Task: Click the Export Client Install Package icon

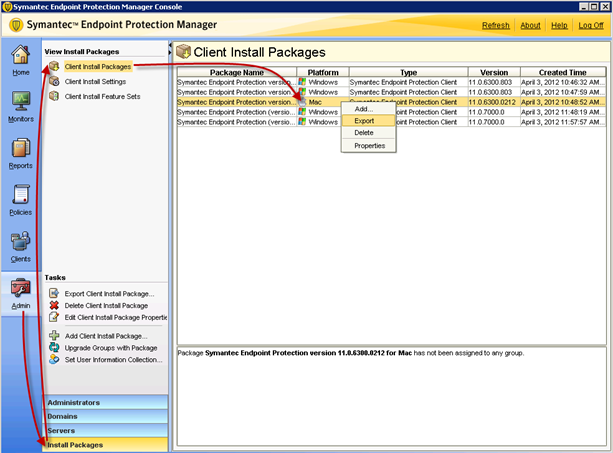Action: pyautogui.click(x=54, y=293)
